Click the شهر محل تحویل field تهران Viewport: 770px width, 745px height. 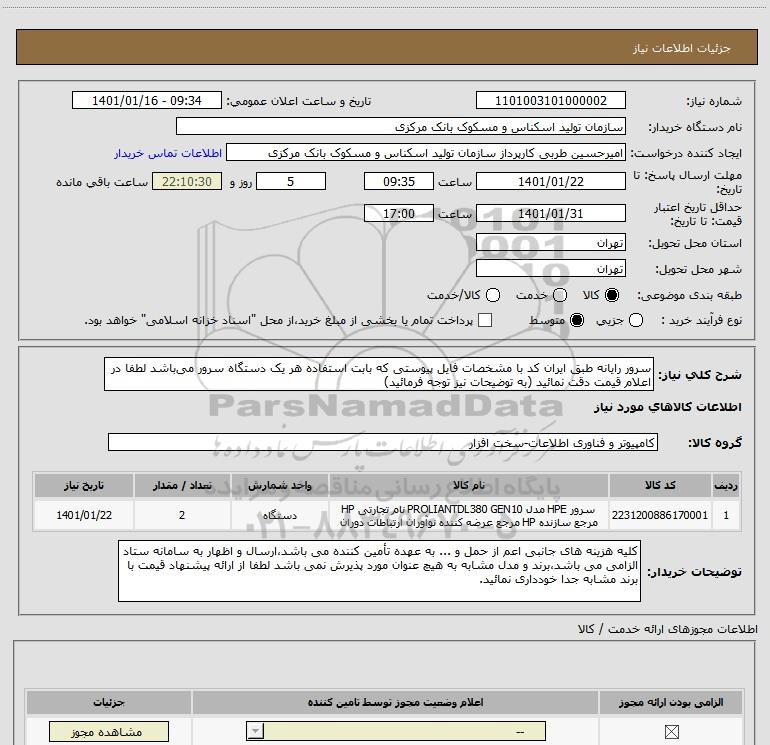point(550,269)
